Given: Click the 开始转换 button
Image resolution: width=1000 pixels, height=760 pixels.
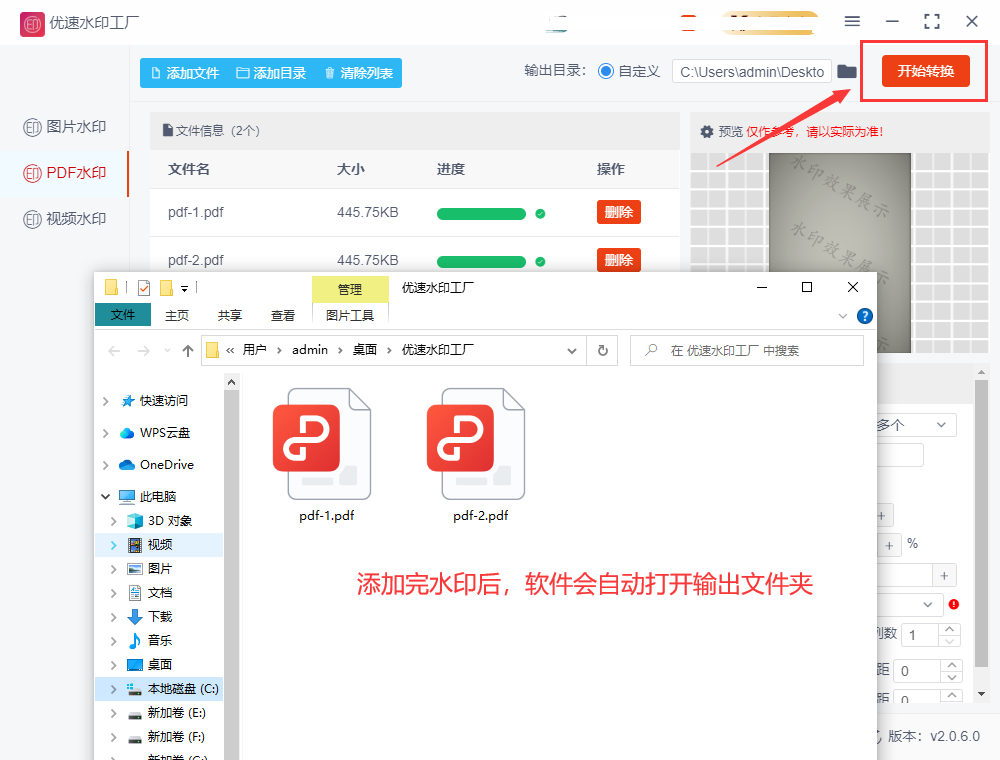Looking at the screenshot, I should tap(925, 71).
